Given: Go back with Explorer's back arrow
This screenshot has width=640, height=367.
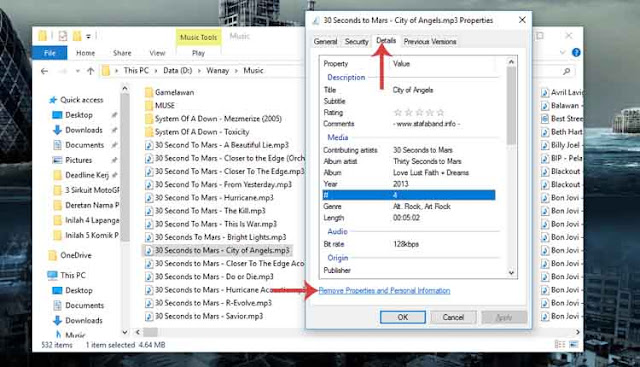Looking at the screenshot, I should pos(44,71).
